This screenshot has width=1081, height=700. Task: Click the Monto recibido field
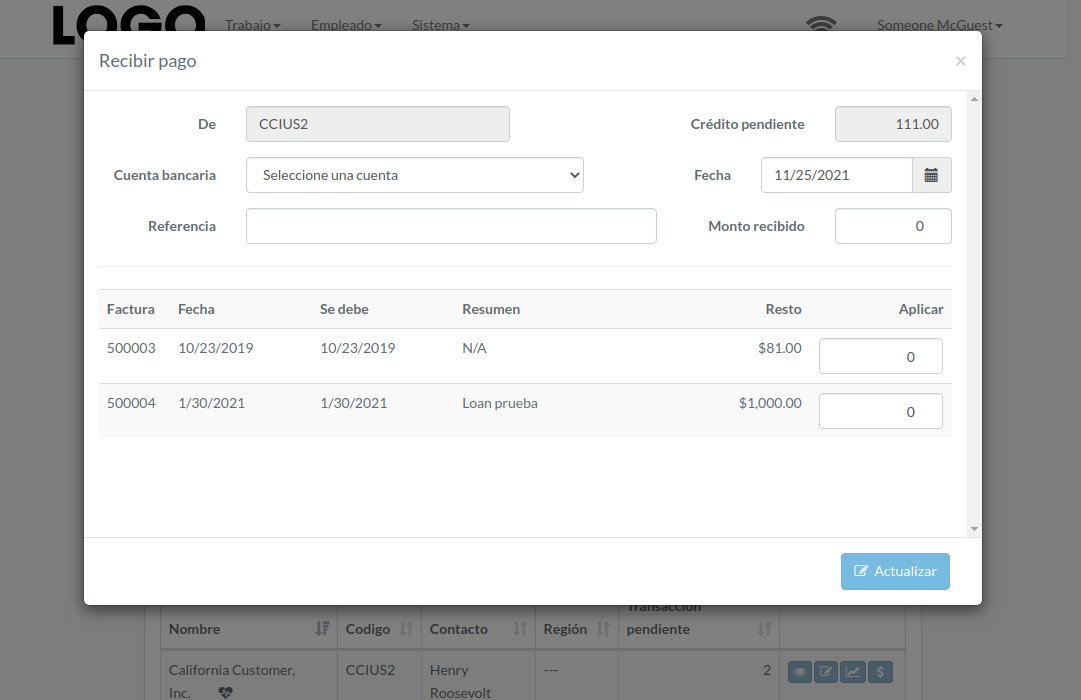pos(893,226)
